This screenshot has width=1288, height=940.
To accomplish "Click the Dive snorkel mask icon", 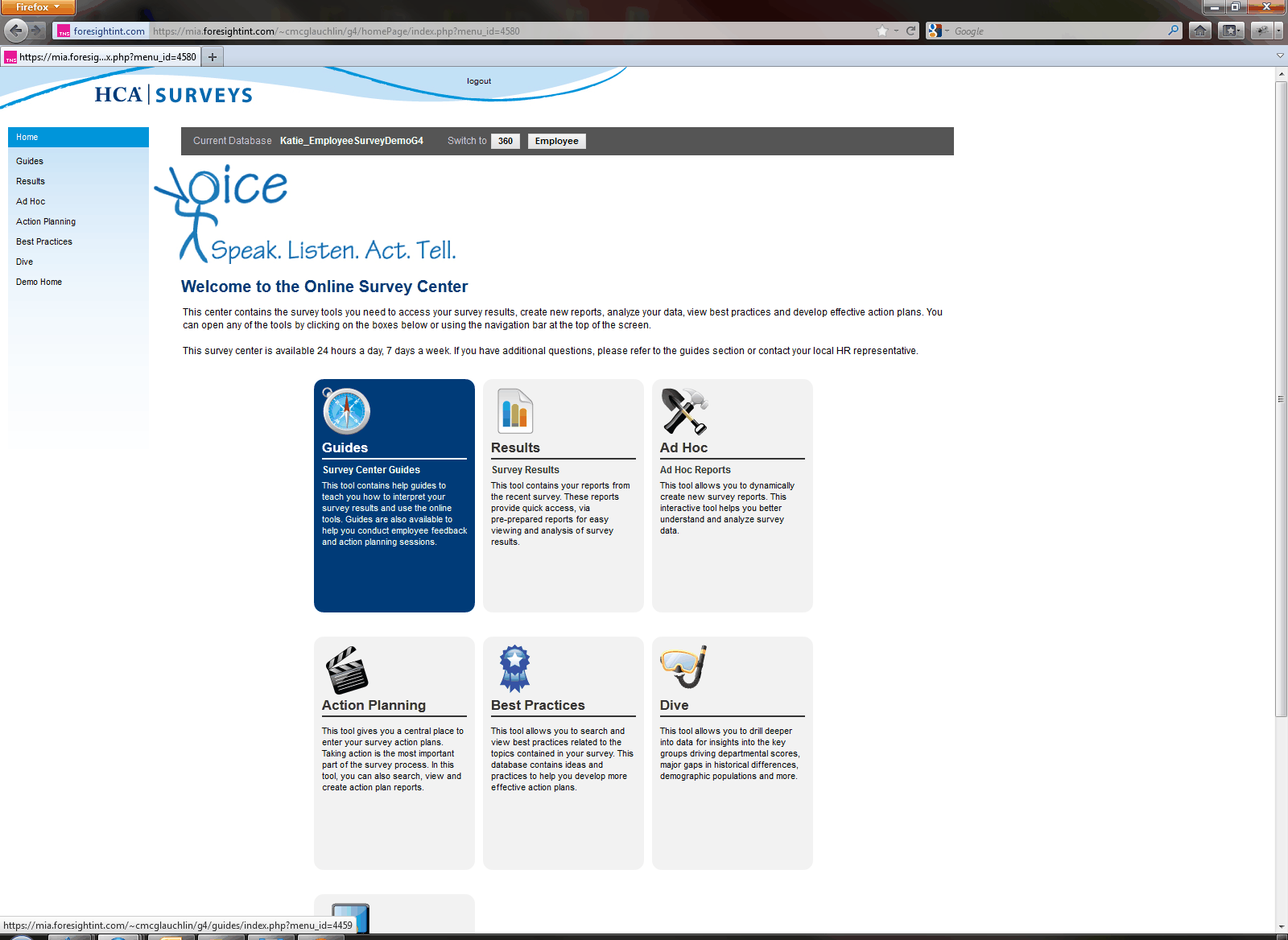I will coord(683,667).
